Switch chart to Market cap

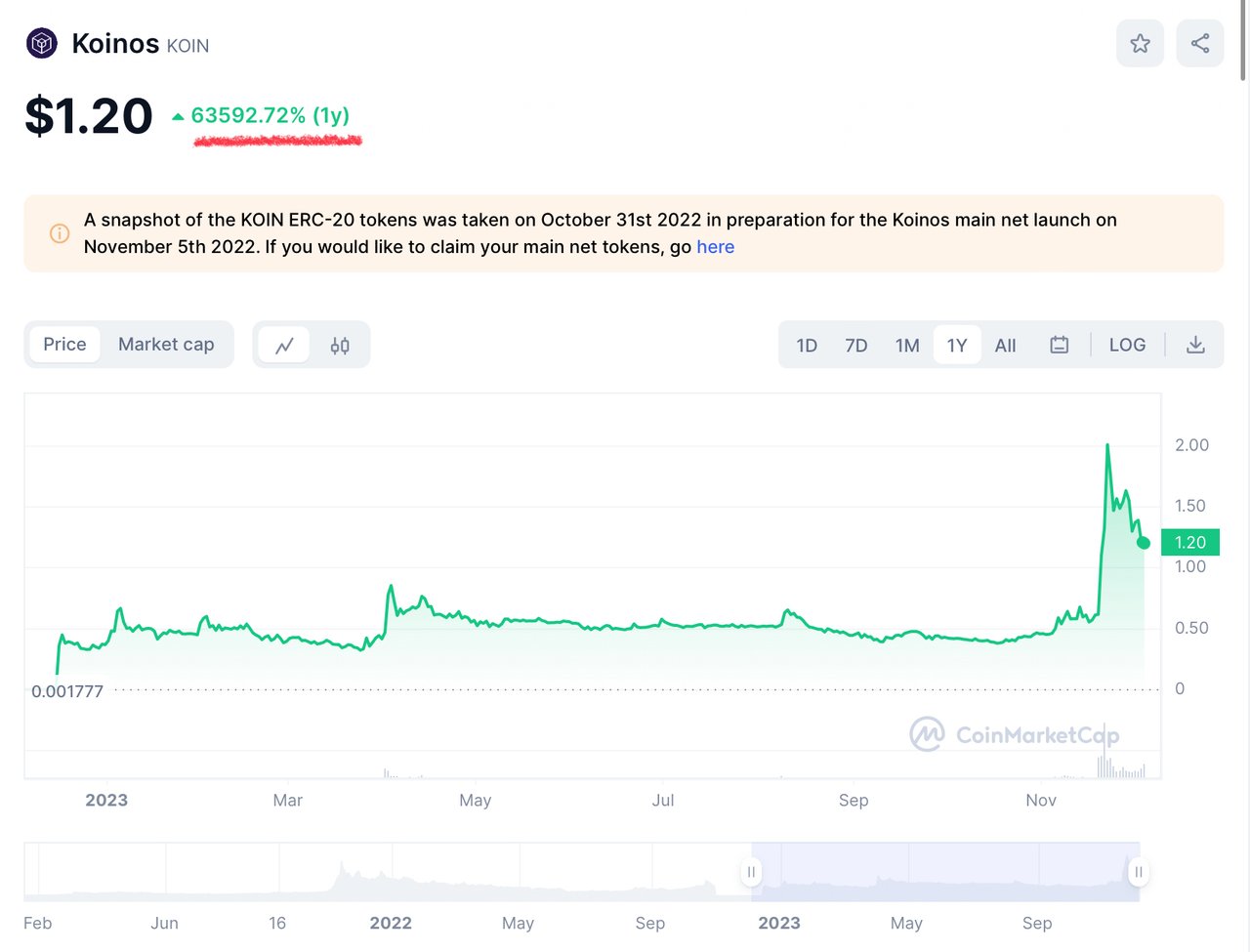click(166, 345)
